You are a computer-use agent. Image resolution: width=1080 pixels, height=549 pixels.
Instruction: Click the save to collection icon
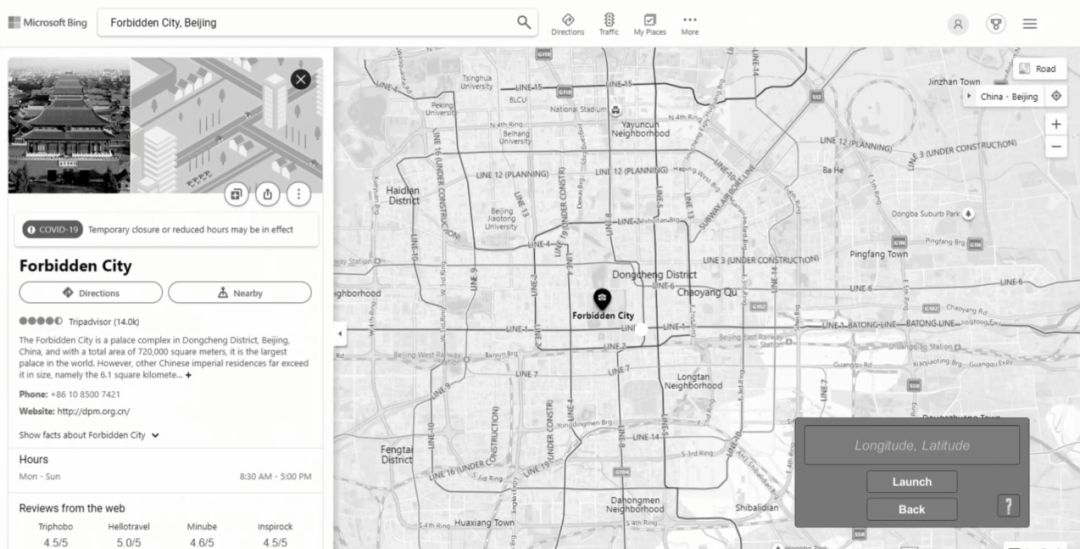click(236, 194)
